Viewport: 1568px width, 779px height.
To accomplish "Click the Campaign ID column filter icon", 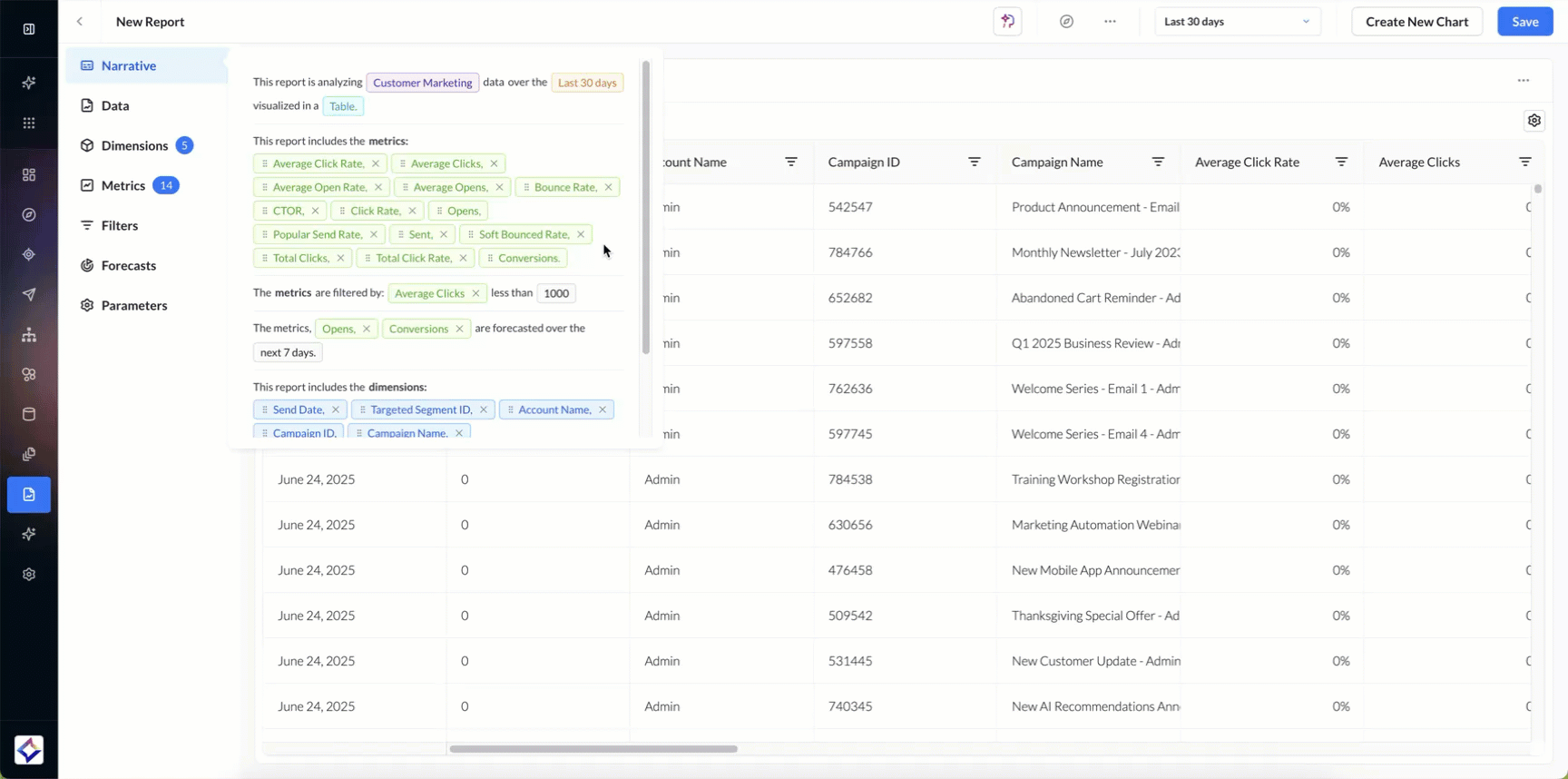I will click(974, 163).
